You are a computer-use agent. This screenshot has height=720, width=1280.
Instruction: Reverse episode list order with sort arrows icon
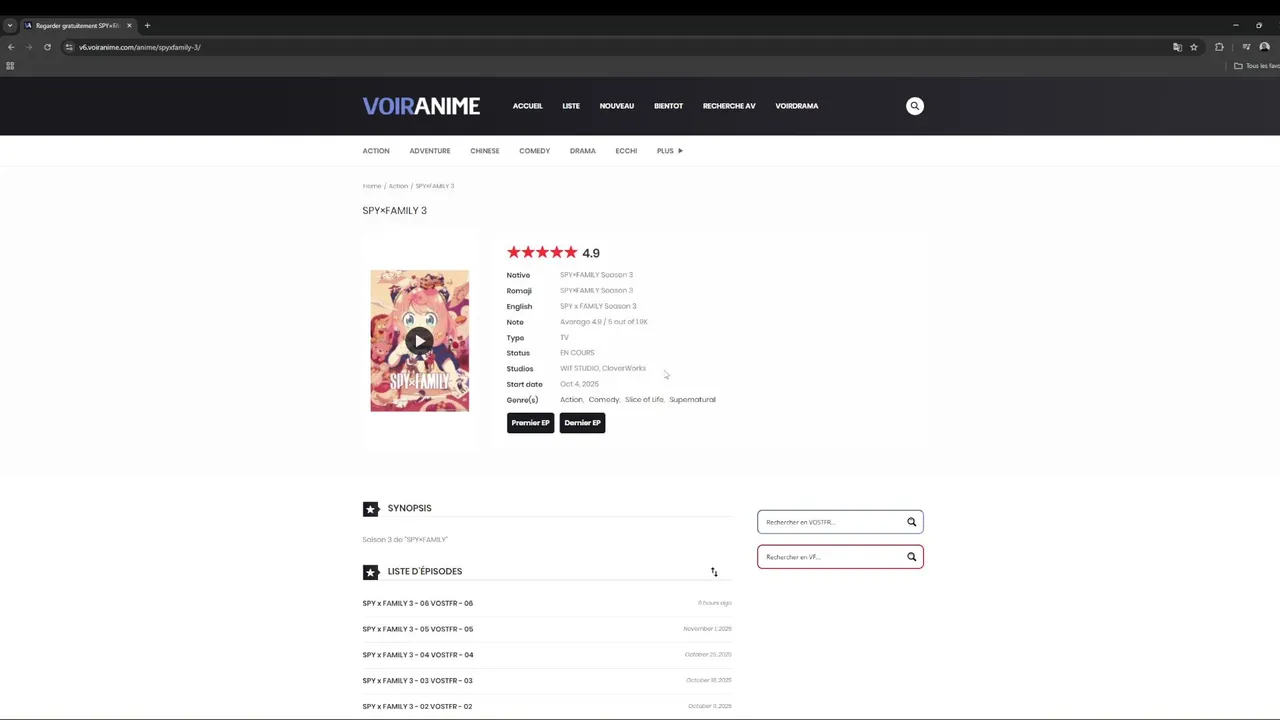[714, 572]
